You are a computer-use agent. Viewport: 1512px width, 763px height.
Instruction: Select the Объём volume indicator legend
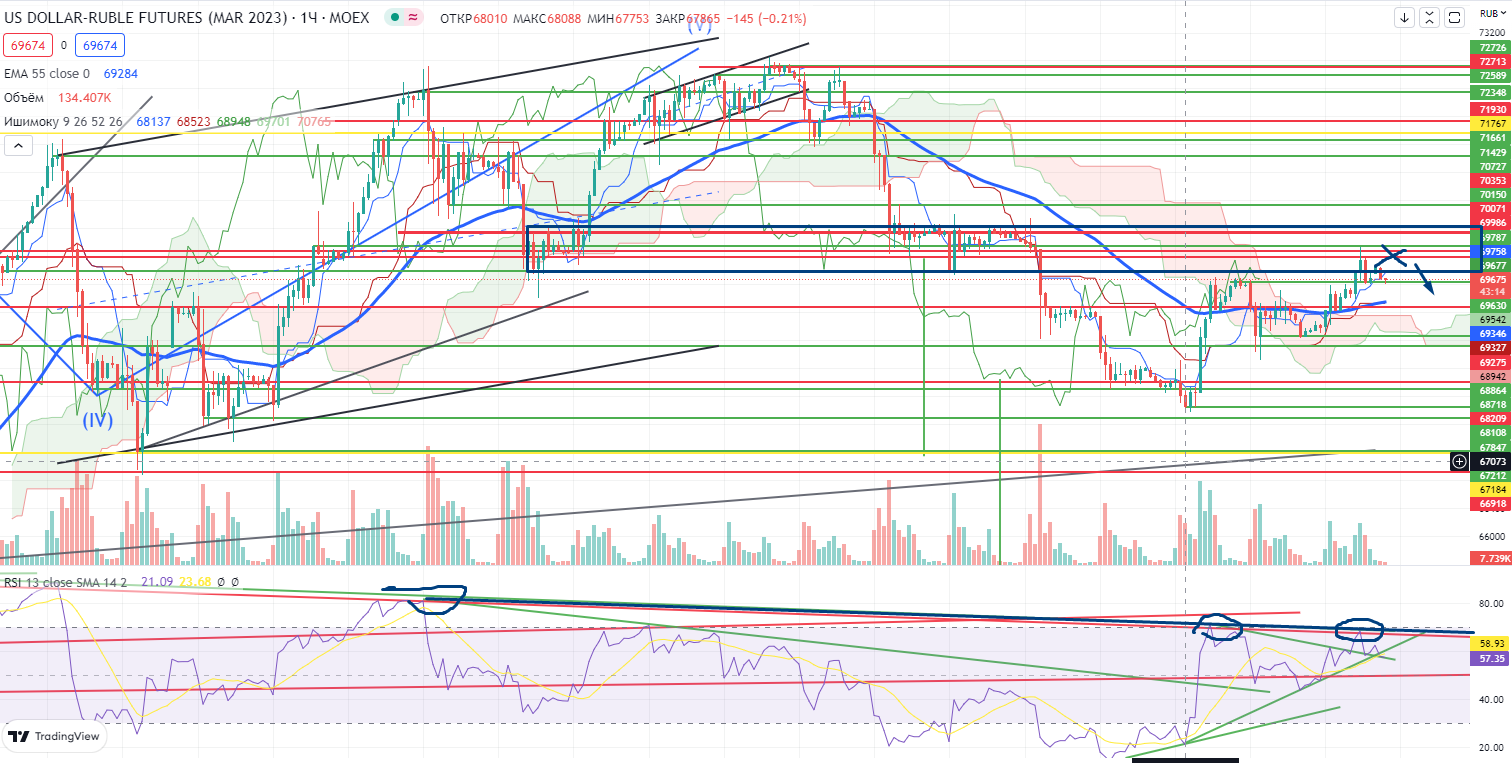(x=27, y=97)
